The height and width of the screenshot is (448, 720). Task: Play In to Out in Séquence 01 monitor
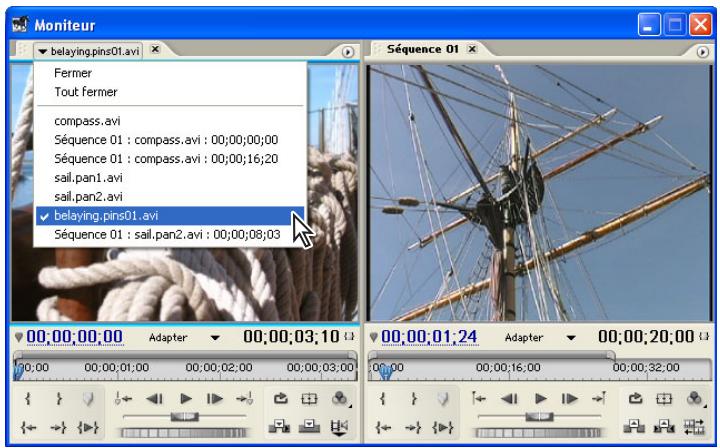[442, 427]
